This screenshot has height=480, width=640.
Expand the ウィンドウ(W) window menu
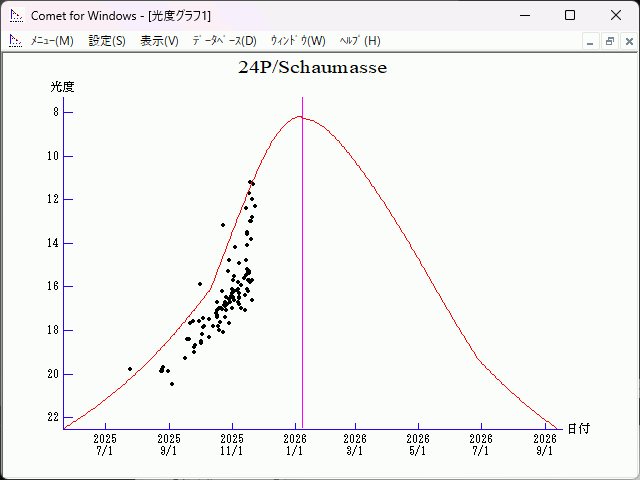(298, 41)
